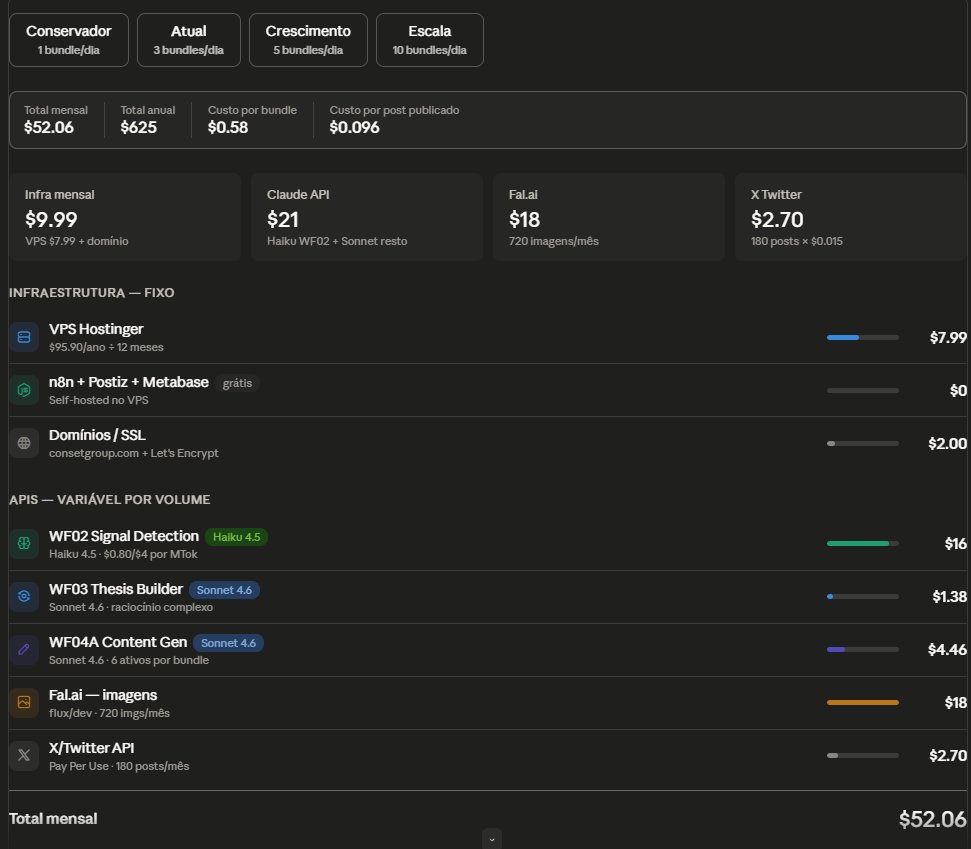
Task: Click the VPS Hostinger blue cost bar
Action: point(863,337)
